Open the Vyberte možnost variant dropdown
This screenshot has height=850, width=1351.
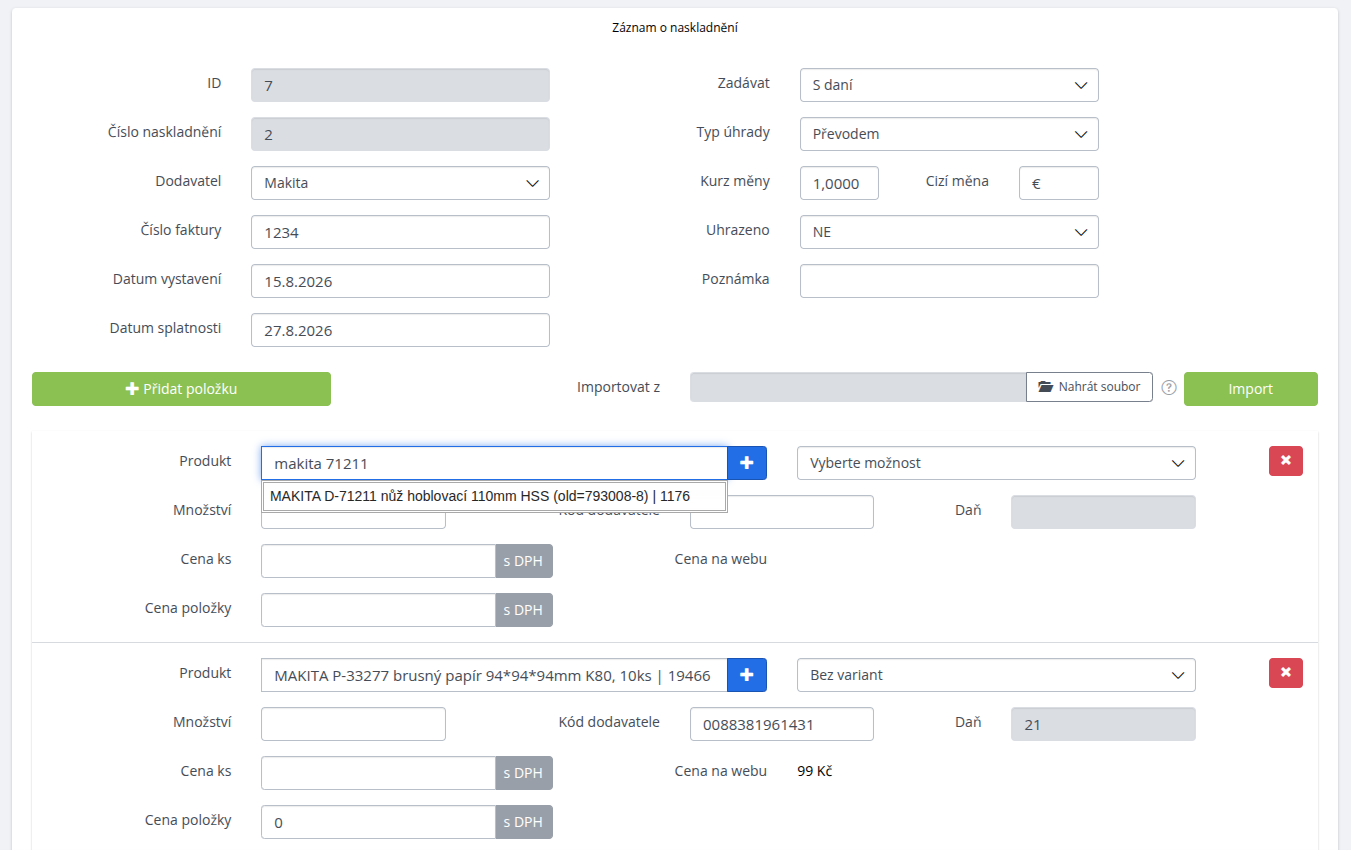[x=996, y=463]
